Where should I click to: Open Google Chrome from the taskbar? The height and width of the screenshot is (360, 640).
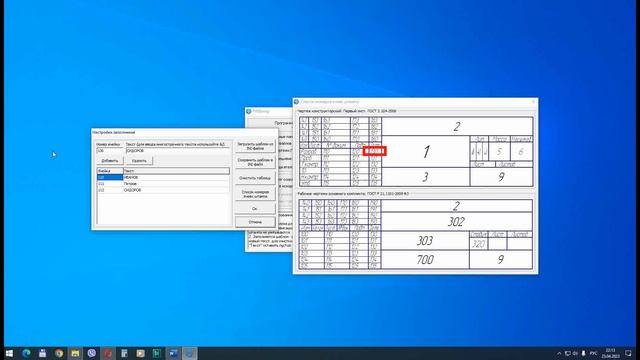tap(59, 353)
